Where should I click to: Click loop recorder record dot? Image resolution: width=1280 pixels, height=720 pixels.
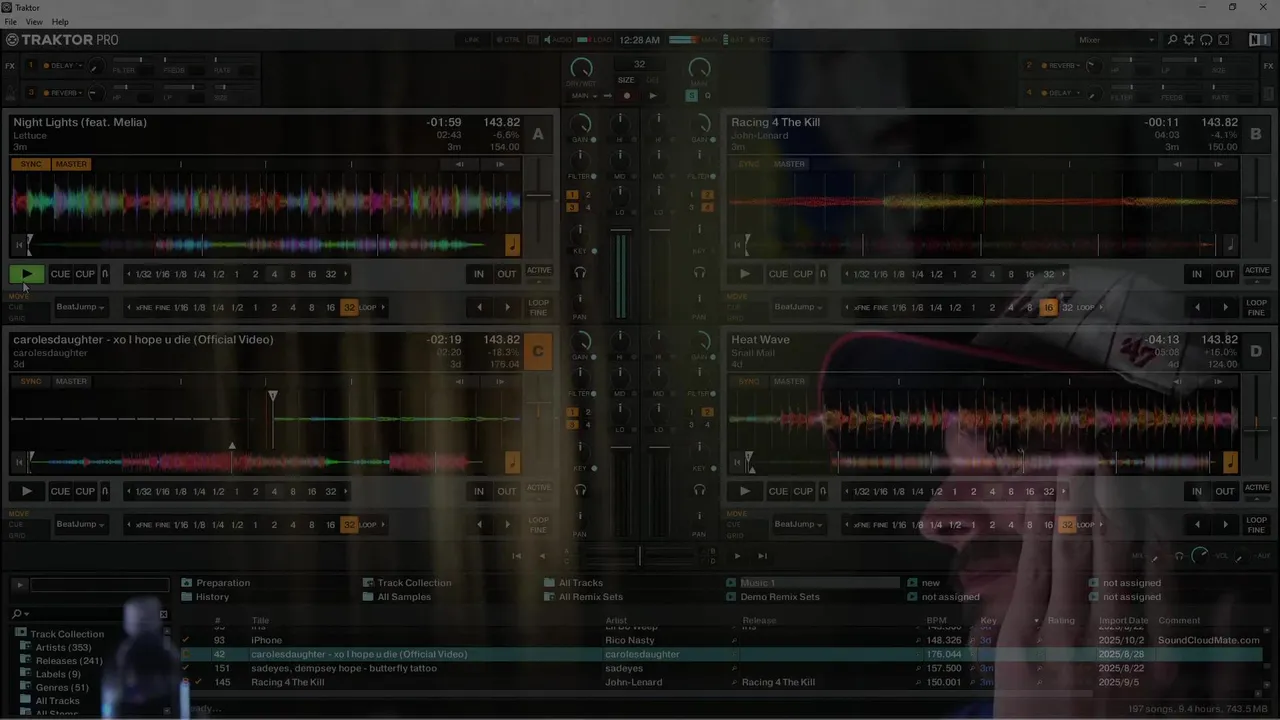(x=627, y=96)
